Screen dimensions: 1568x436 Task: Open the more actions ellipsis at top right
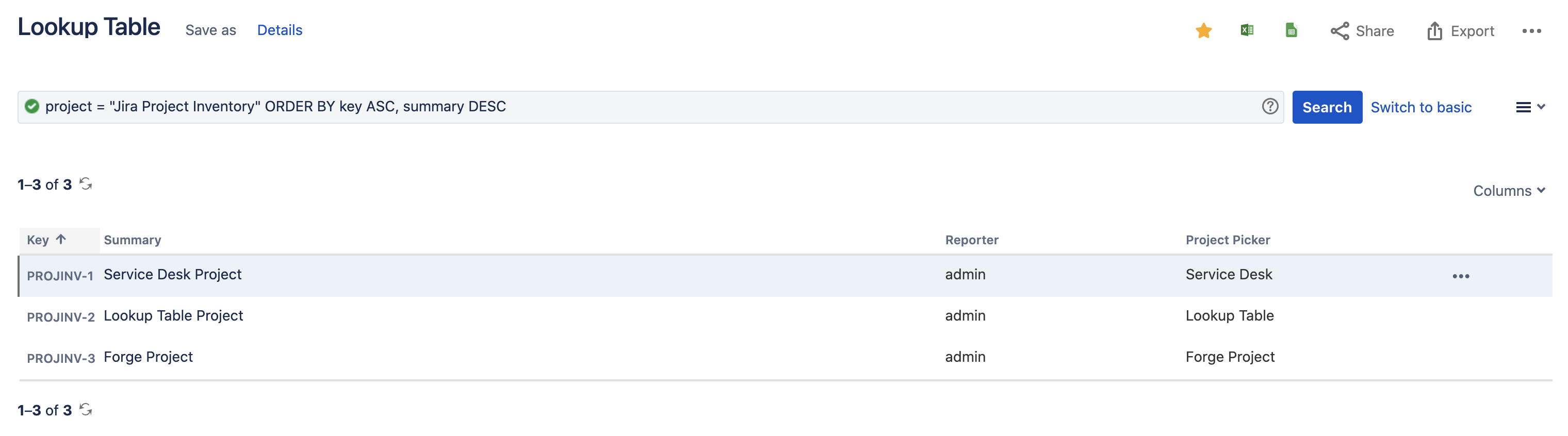pyautogui.click(x=1531, y=31)
